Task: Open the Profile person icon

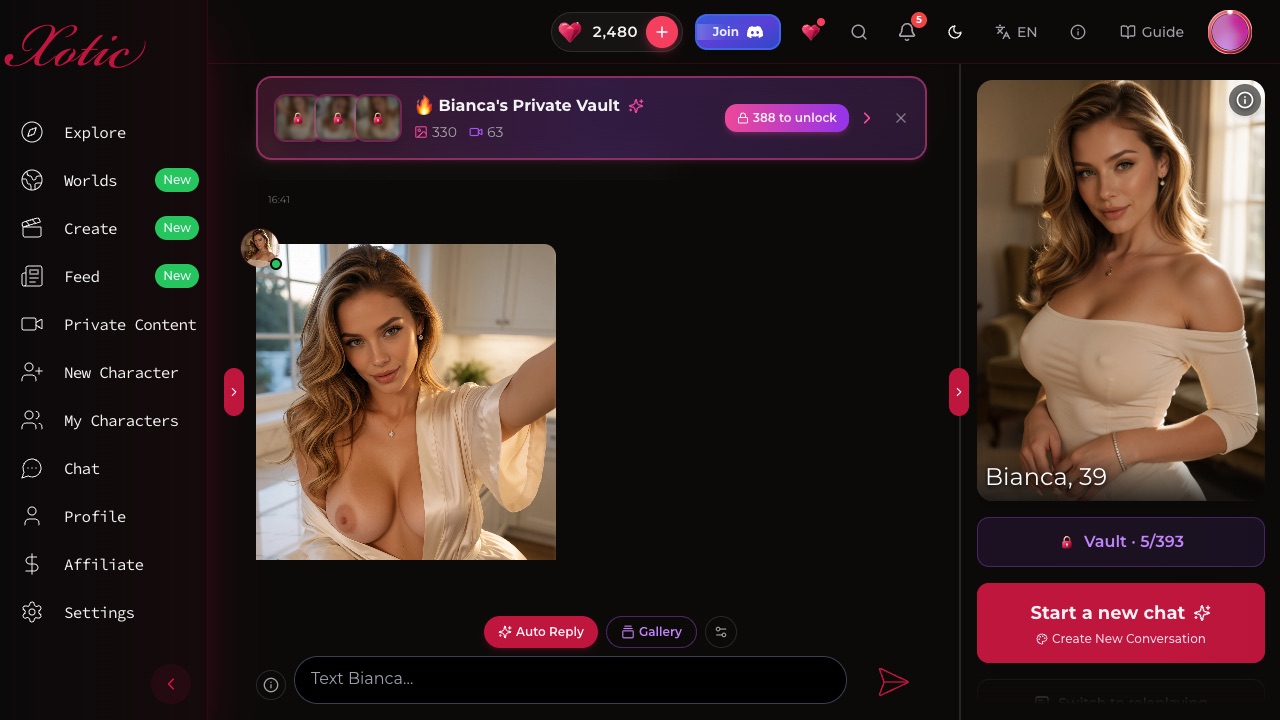Action: pos(32,517)
